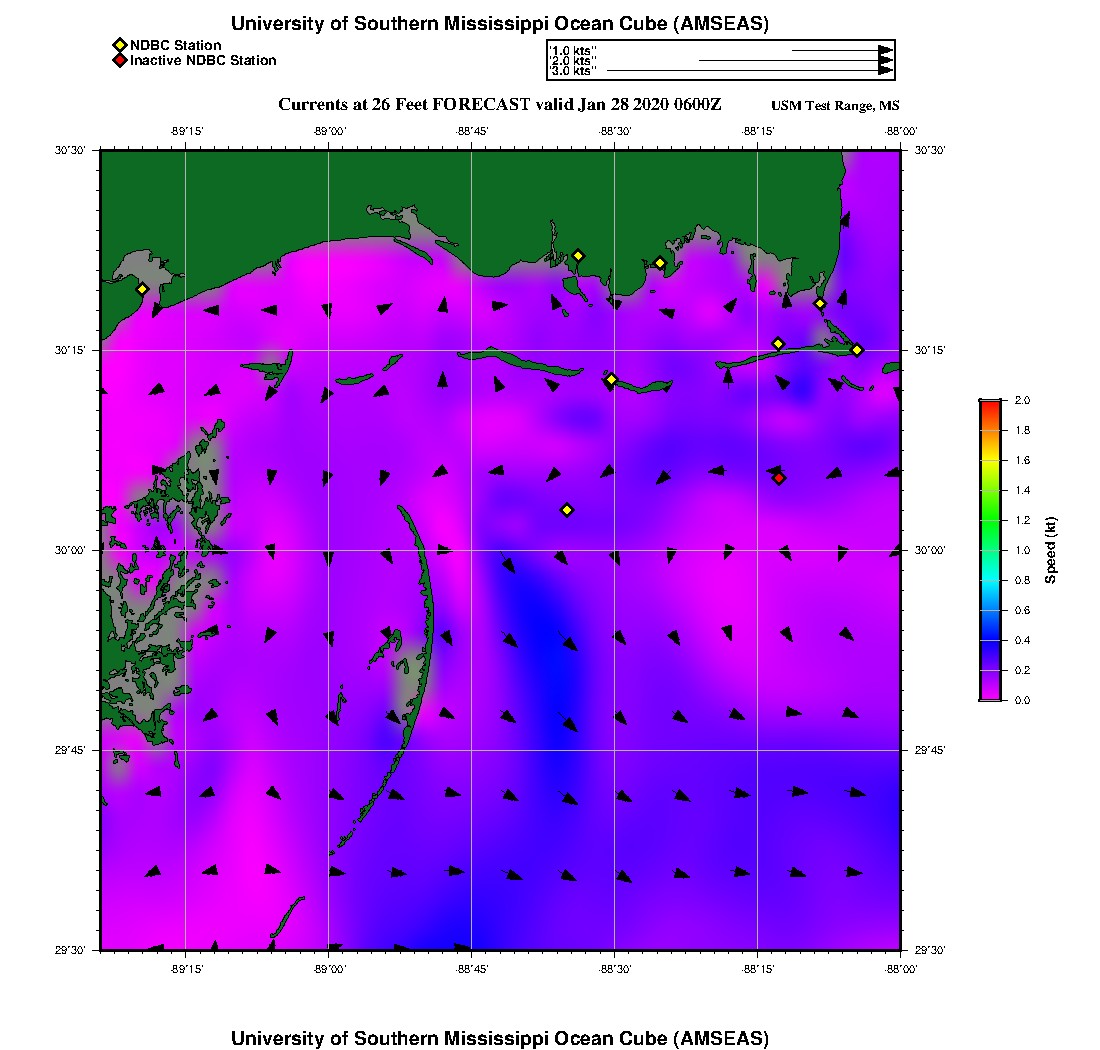Image resolution: width=1100 pixels, height=1050 pixels.
Task: Click the 1.0 kts reference arrow head
Action: pos(885,50)
